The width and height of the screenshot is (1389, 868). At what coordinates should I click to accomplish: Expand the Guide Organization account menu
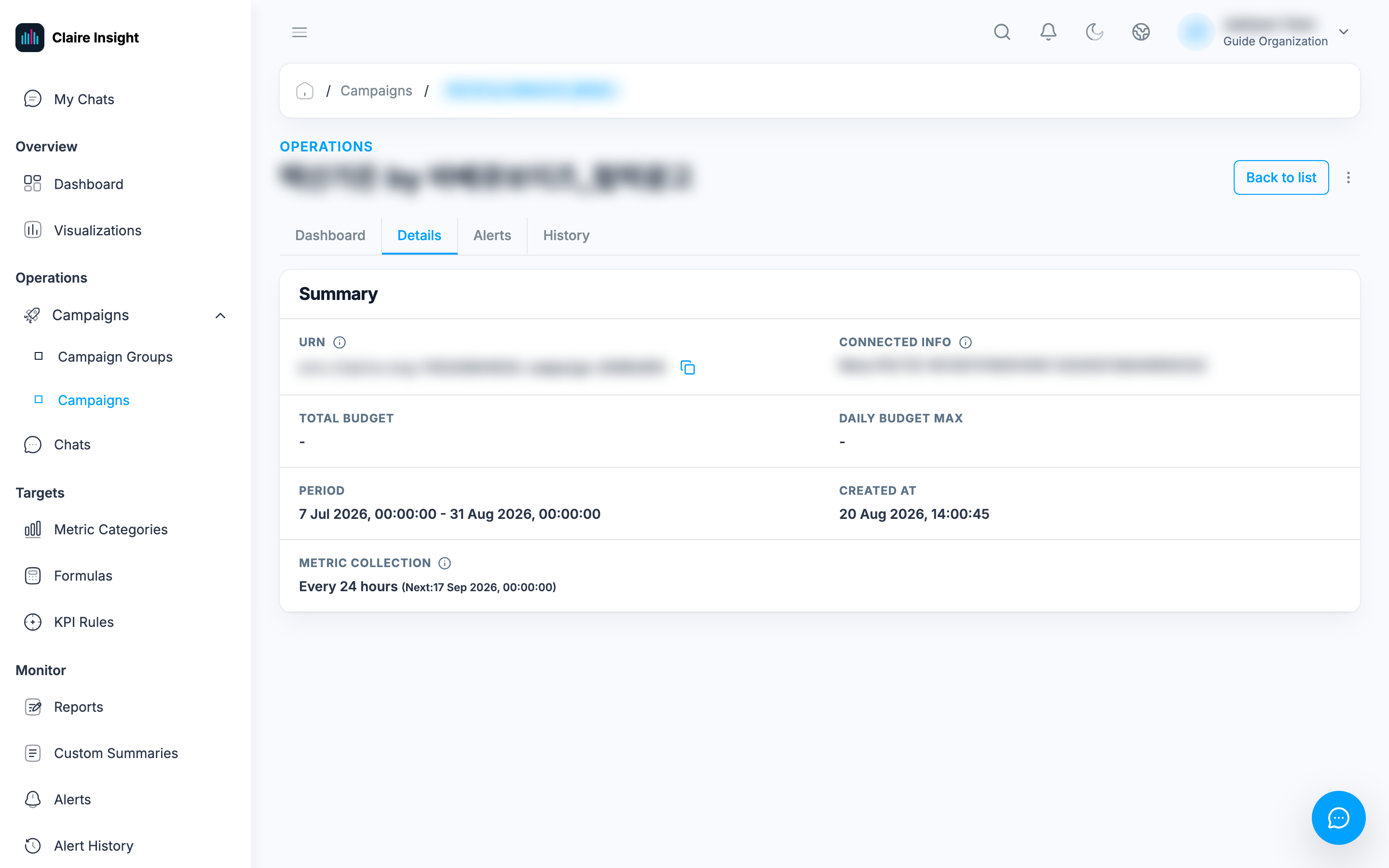click(x=1343, y=32)
